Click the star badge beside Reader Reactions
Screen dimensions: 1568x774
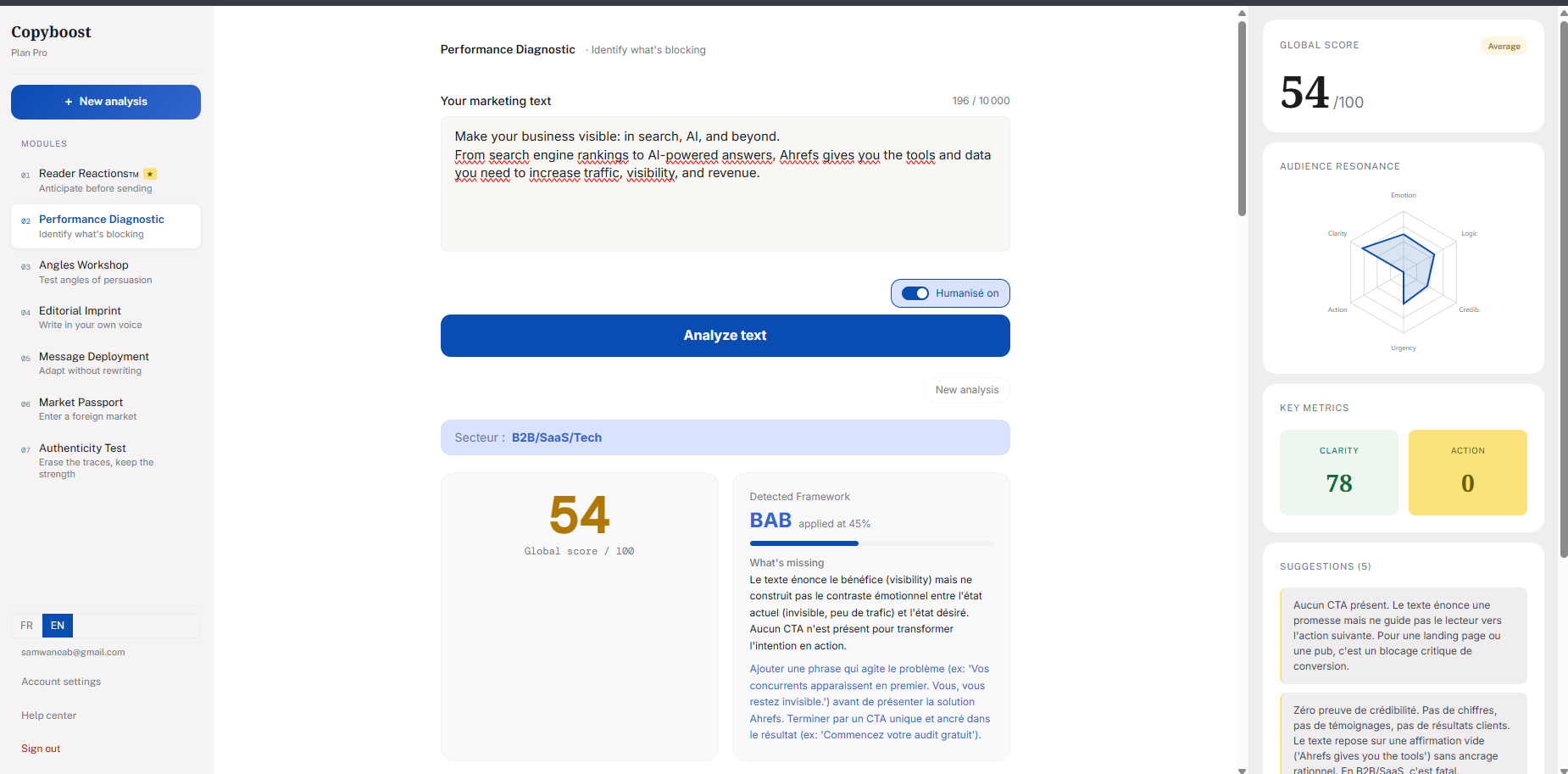coord(150,174)
